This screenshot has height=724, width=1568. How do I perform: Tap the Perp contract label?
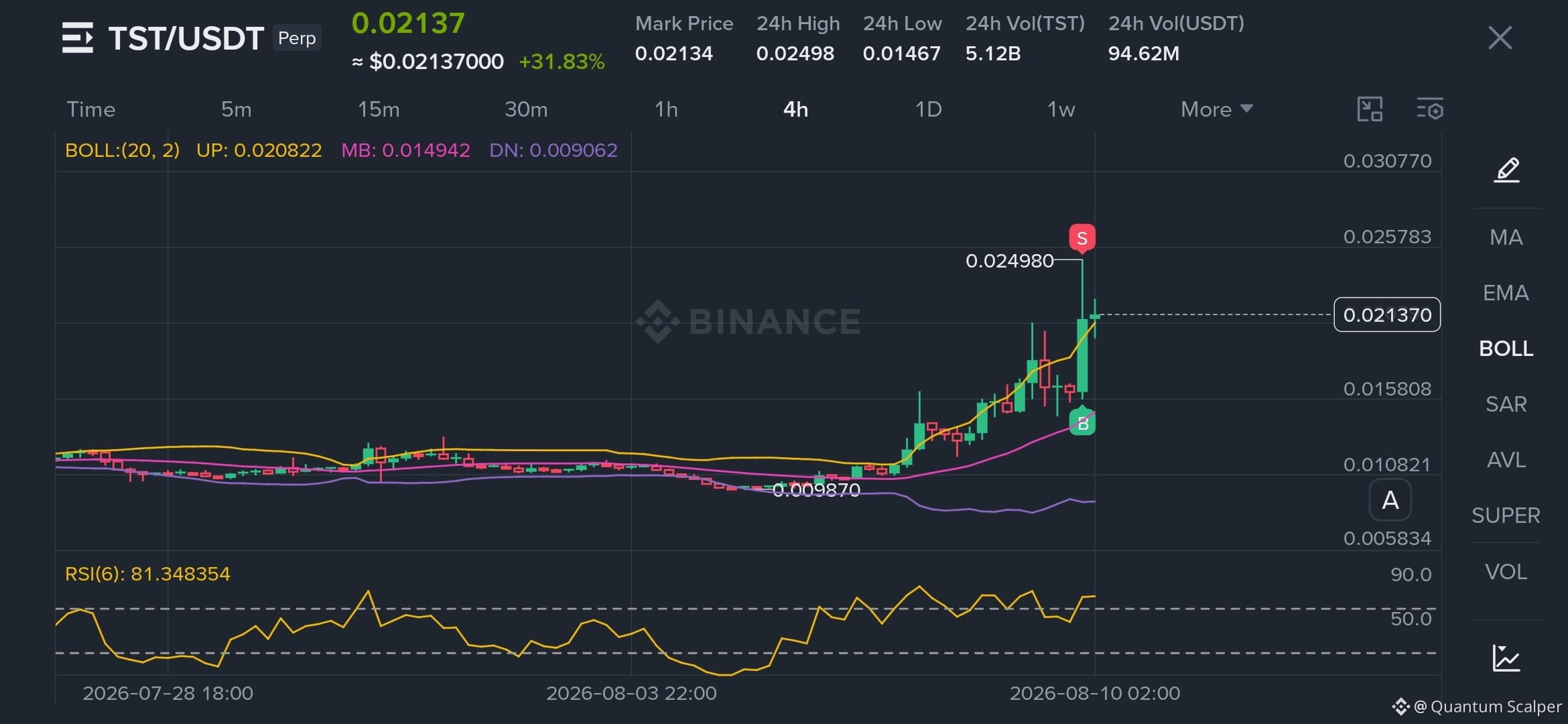click(x=297, y=38)
